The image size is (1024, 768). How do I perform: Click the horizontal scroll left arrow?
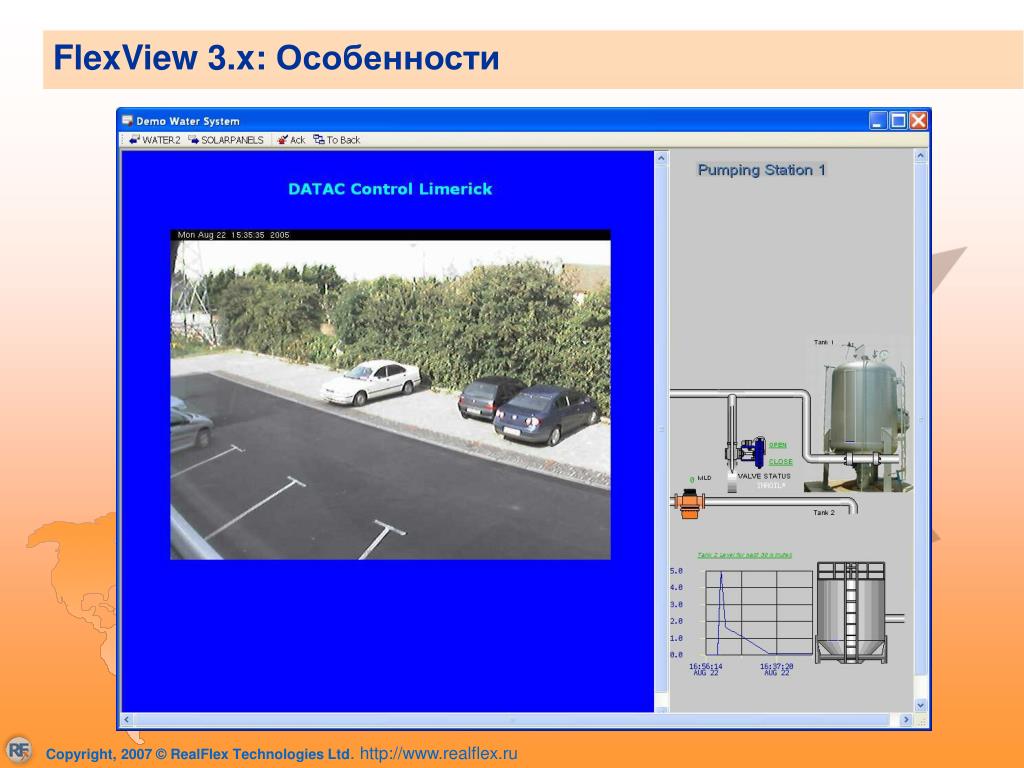(127, 720)
